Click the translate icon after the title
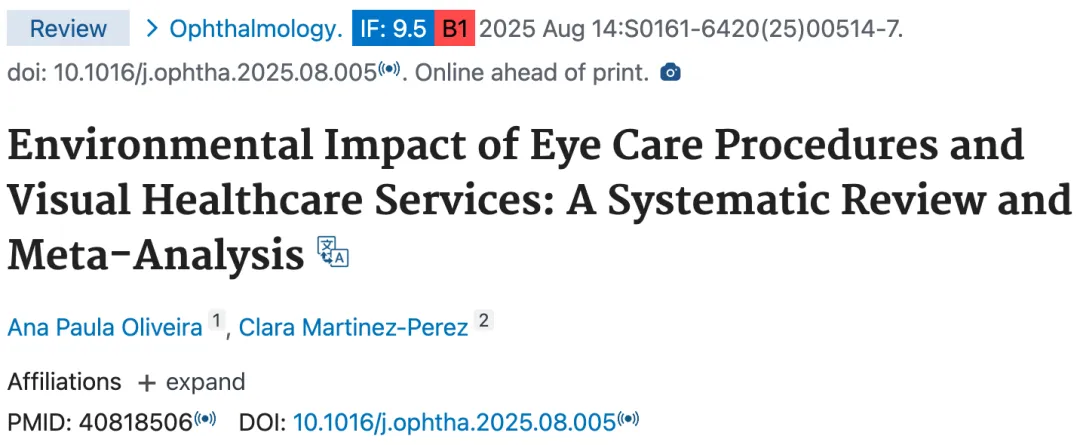Image resolution: width=1080 pixels, height=445 pixels. coord(333,251)
